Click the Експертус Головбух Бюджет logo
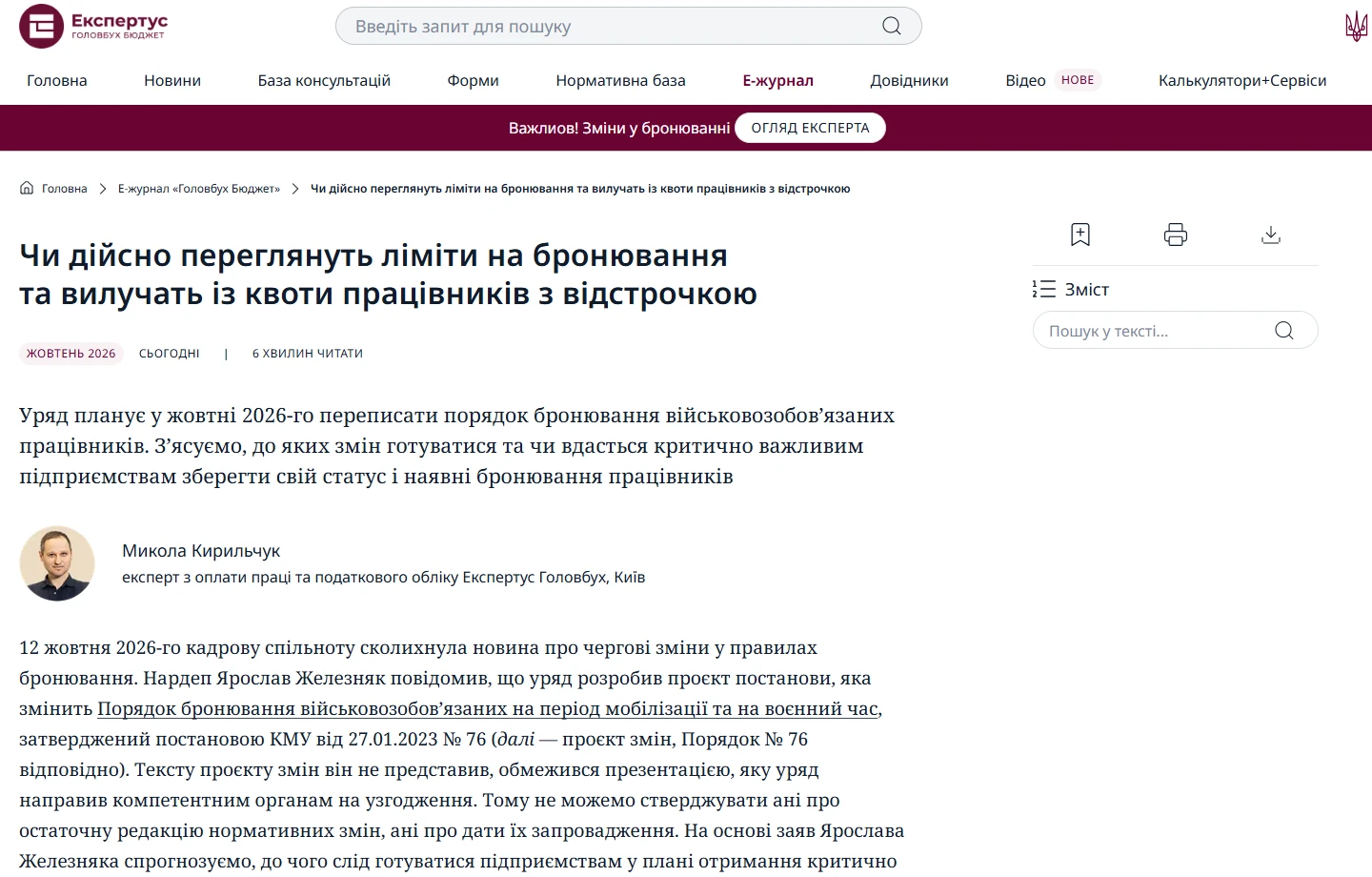Screen dimensions: 1372x877 (93, 26)
